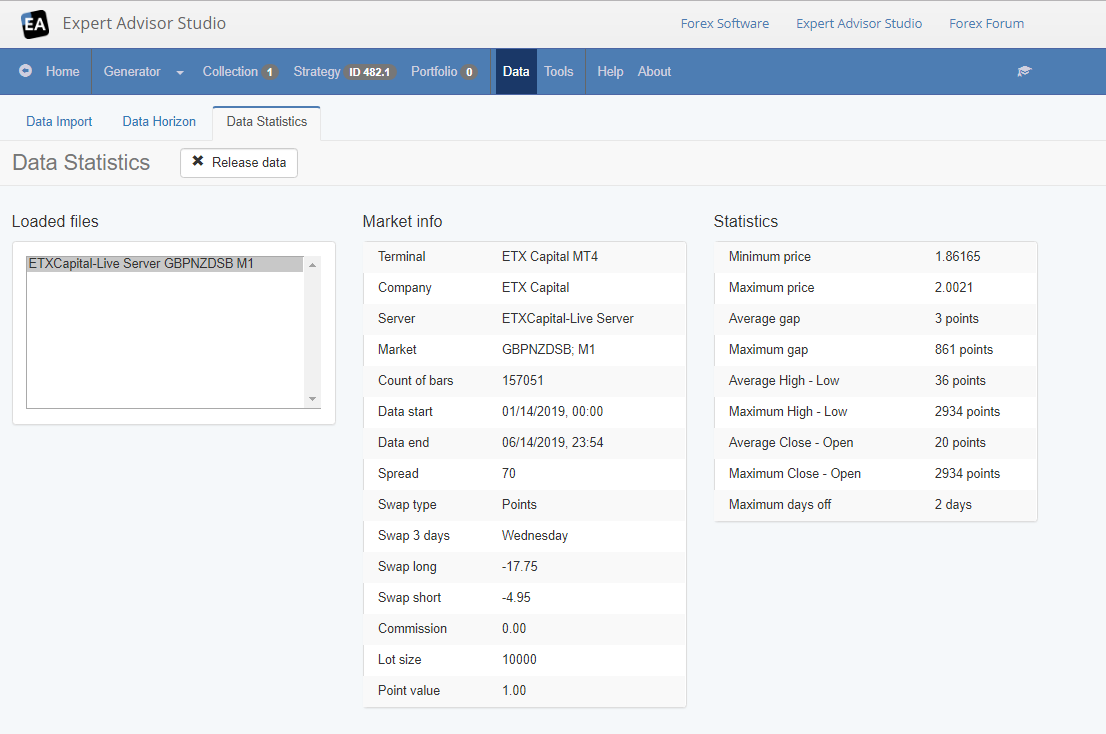Click the Maximum High - Low label
Viewport: 1106px width, 734px height.
click(788, 412)
